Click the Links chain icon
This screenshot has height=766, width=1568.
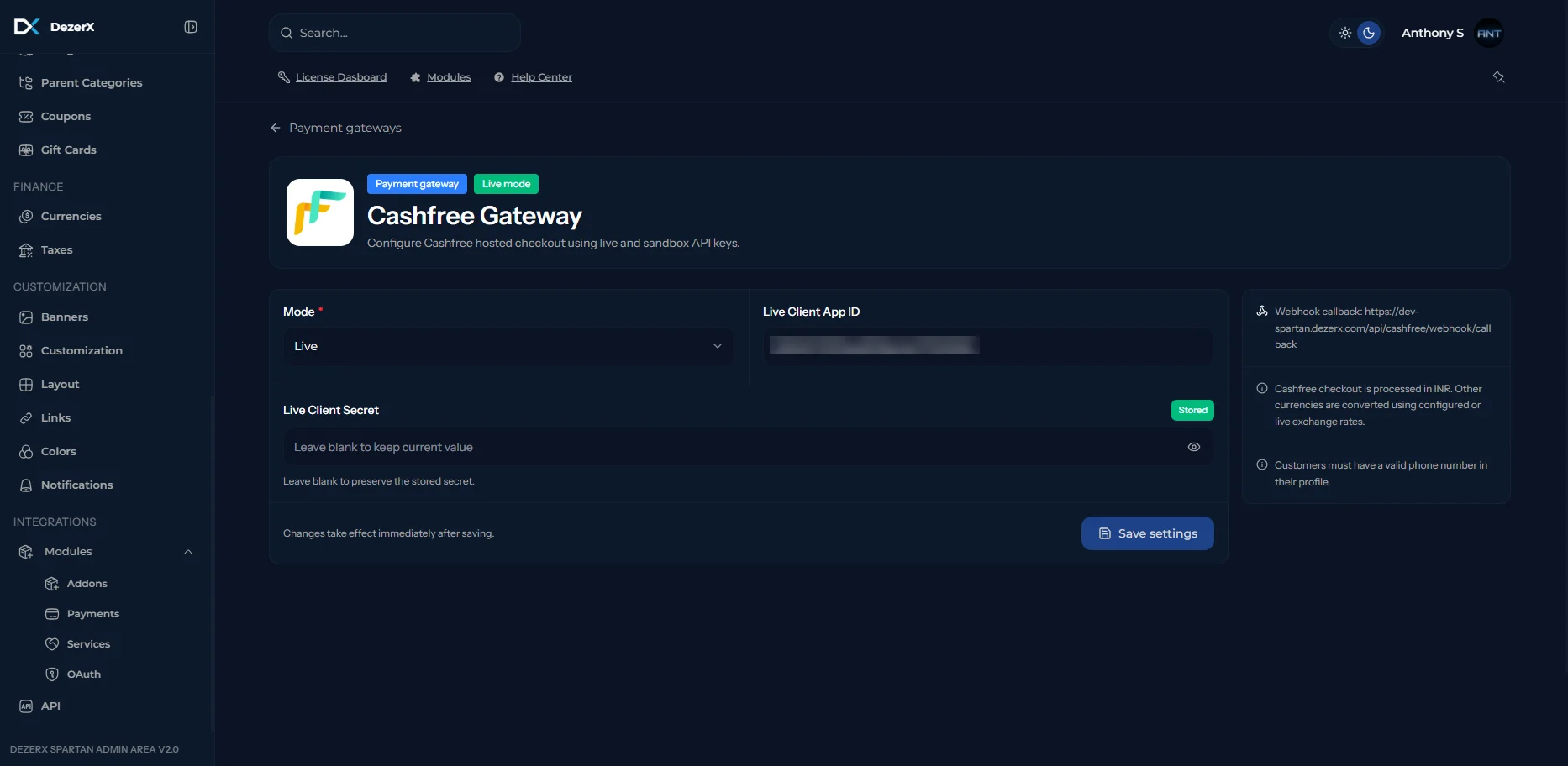point(26,417)
